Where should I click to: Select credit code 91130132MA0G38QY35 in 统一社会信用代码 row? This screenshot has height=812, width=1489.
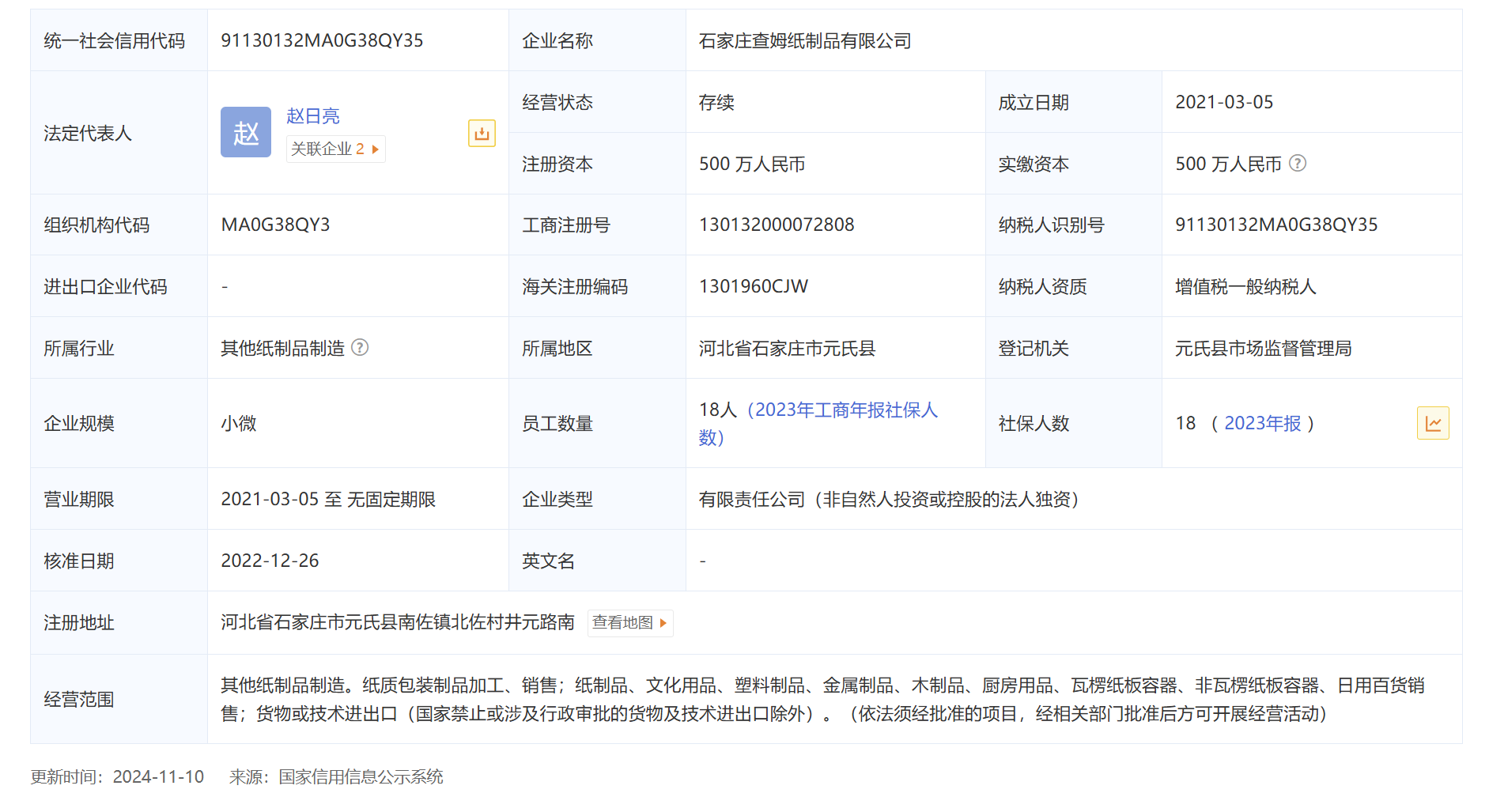[x=322, y=40]
